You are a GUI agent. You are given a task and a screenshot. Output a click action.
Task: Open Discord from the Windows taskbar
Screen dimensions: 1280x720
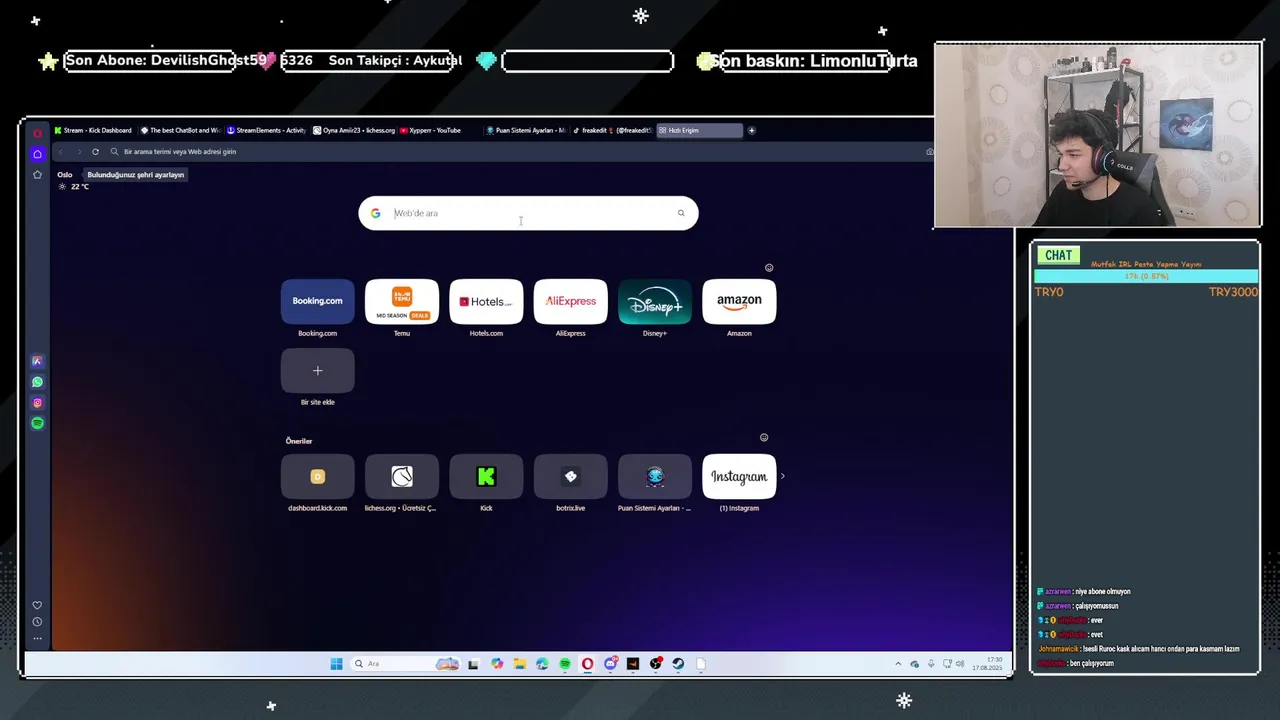tap(610, 664)
